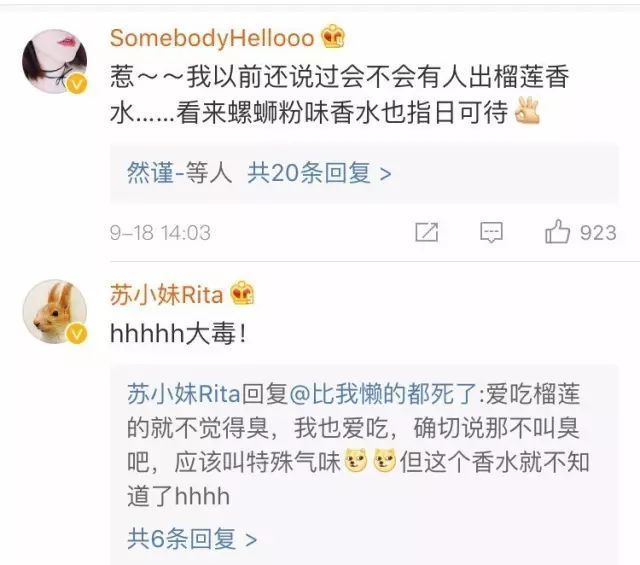
Task: Tap the verified V badge on SomebodyHellooo avatar
Action: (x=77, y=84)
